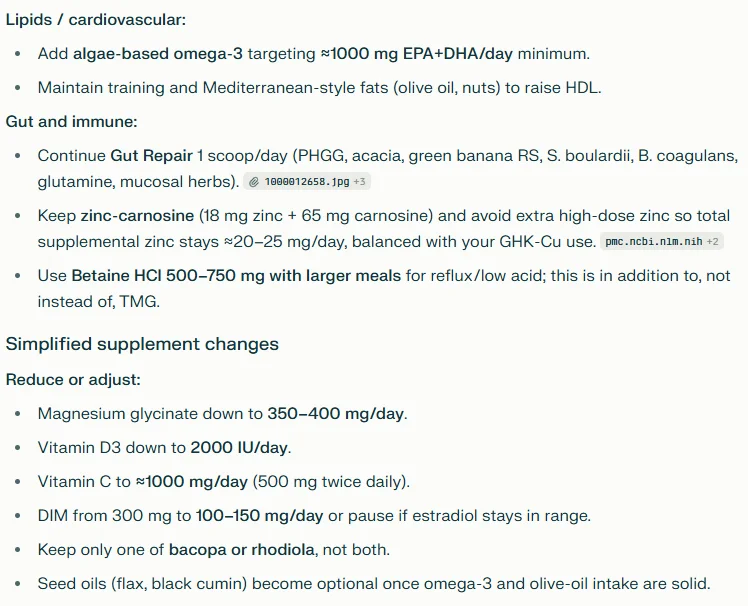
Task: Click the bold '2000 IU/day' vitamin D3 dose
Action: click(x=239, y=448)
